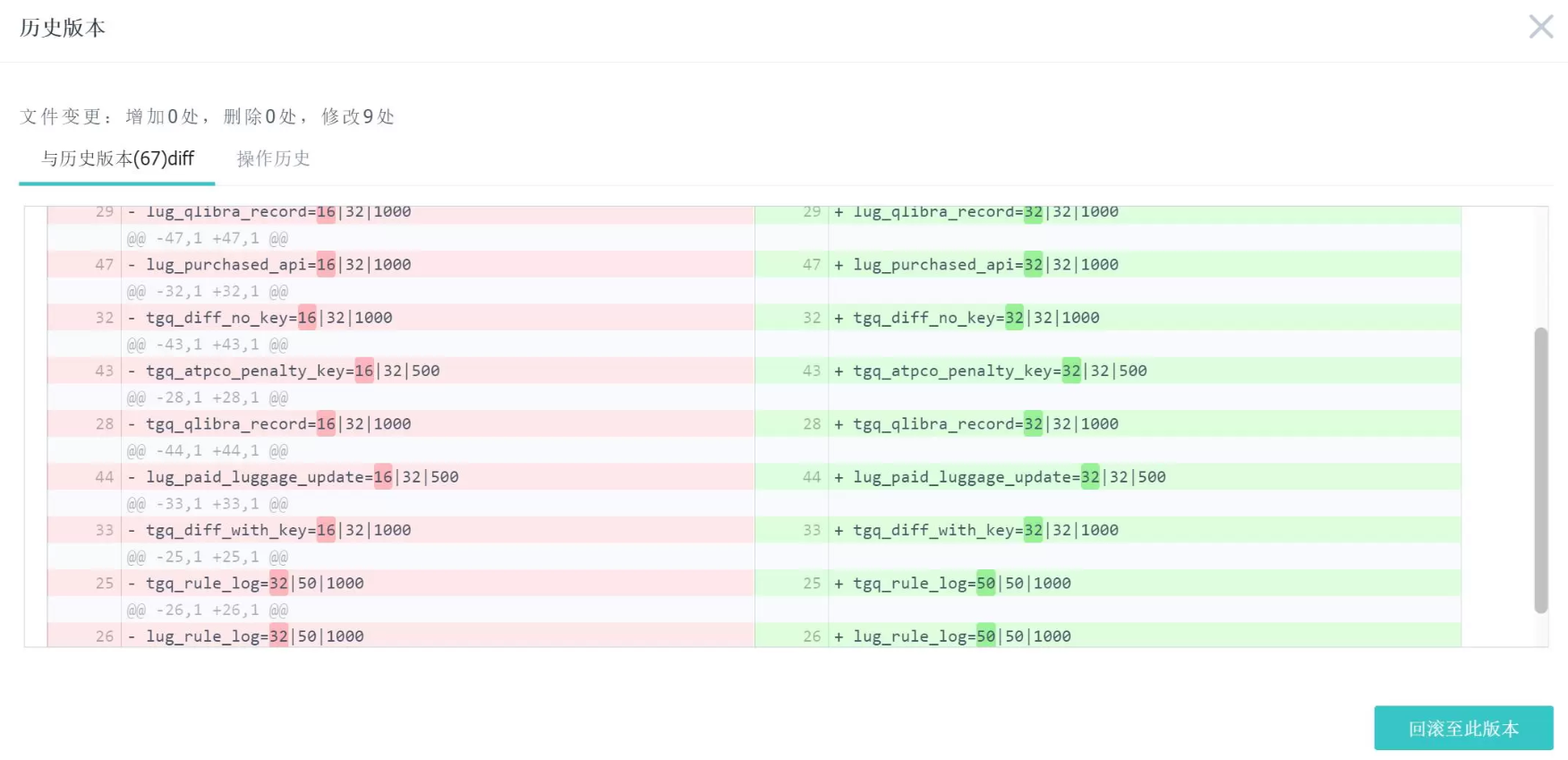The height and width of the screenshot is (760, 1568).
Task: Click the added line lug_qlibra_record=32|32|1000
Action: click(x=1108, y=214)
